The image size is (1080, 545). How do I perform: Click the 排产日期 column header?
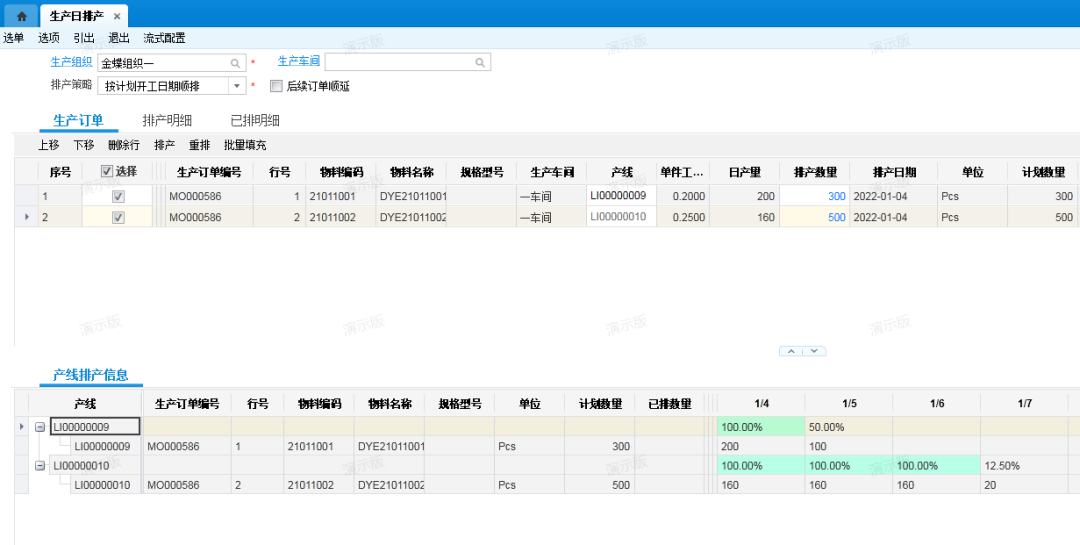[893, 172]
